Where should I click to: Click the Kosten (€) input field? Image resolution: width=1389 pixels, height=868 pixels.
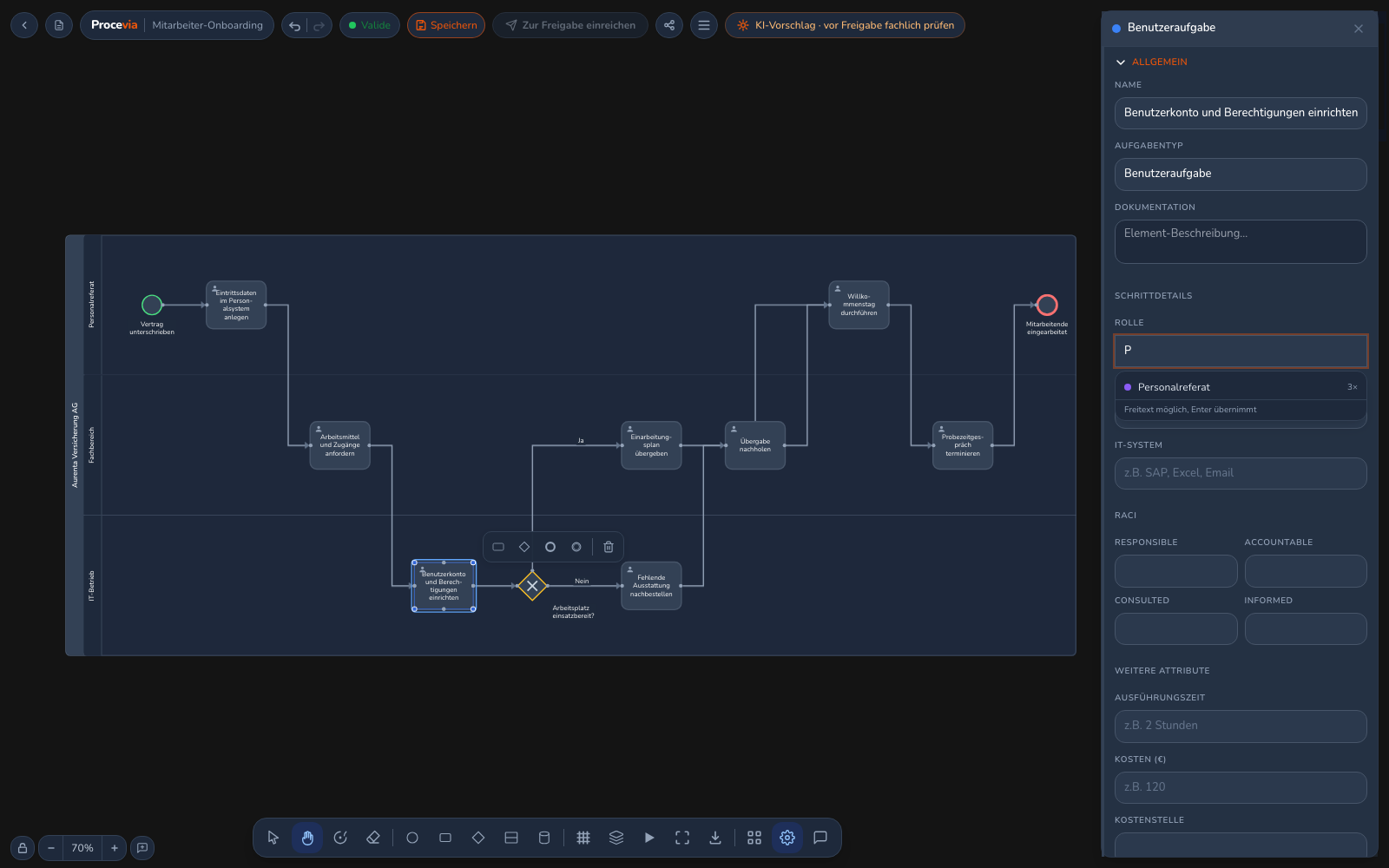pos(1241,787)
